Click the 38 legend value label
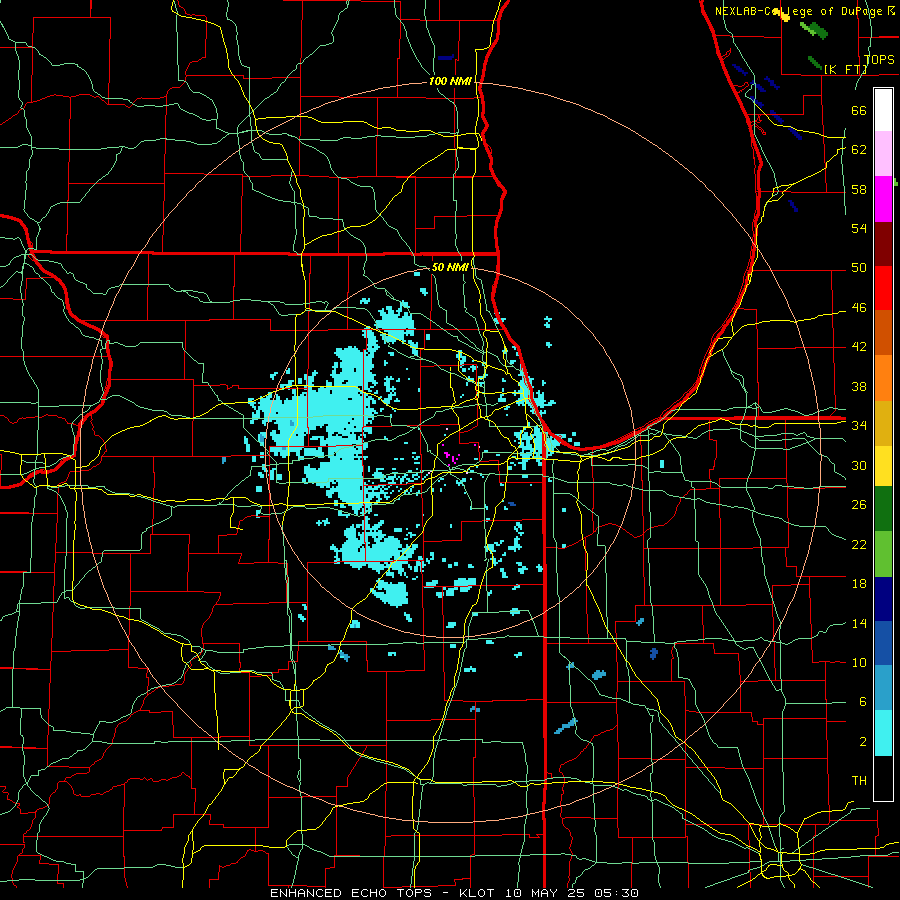The image size is (900, 900). pyautogui.click(x=859, y=386)
